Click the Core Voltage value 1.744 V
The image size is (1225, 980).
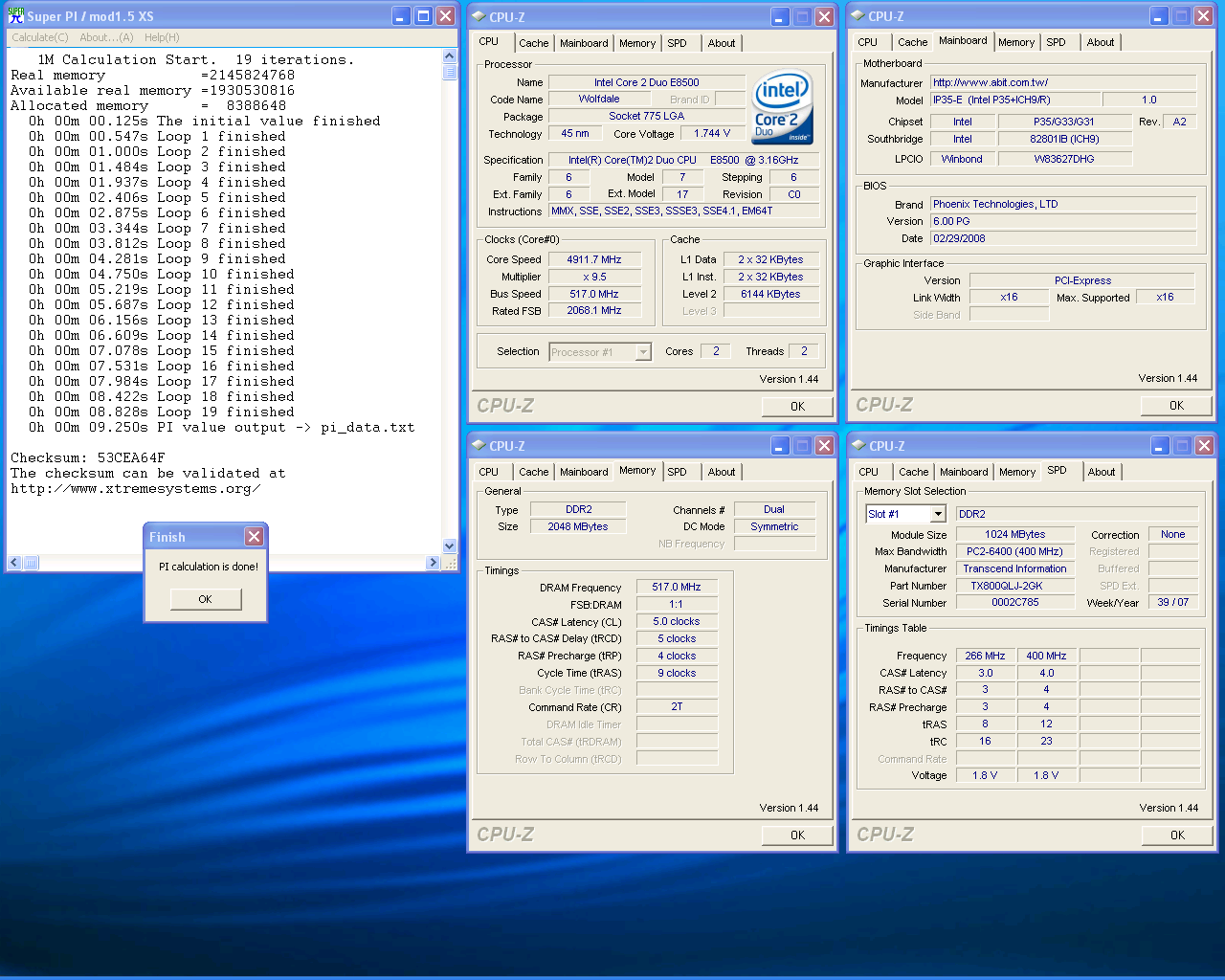pyautogui.click(x=712, y=133)
